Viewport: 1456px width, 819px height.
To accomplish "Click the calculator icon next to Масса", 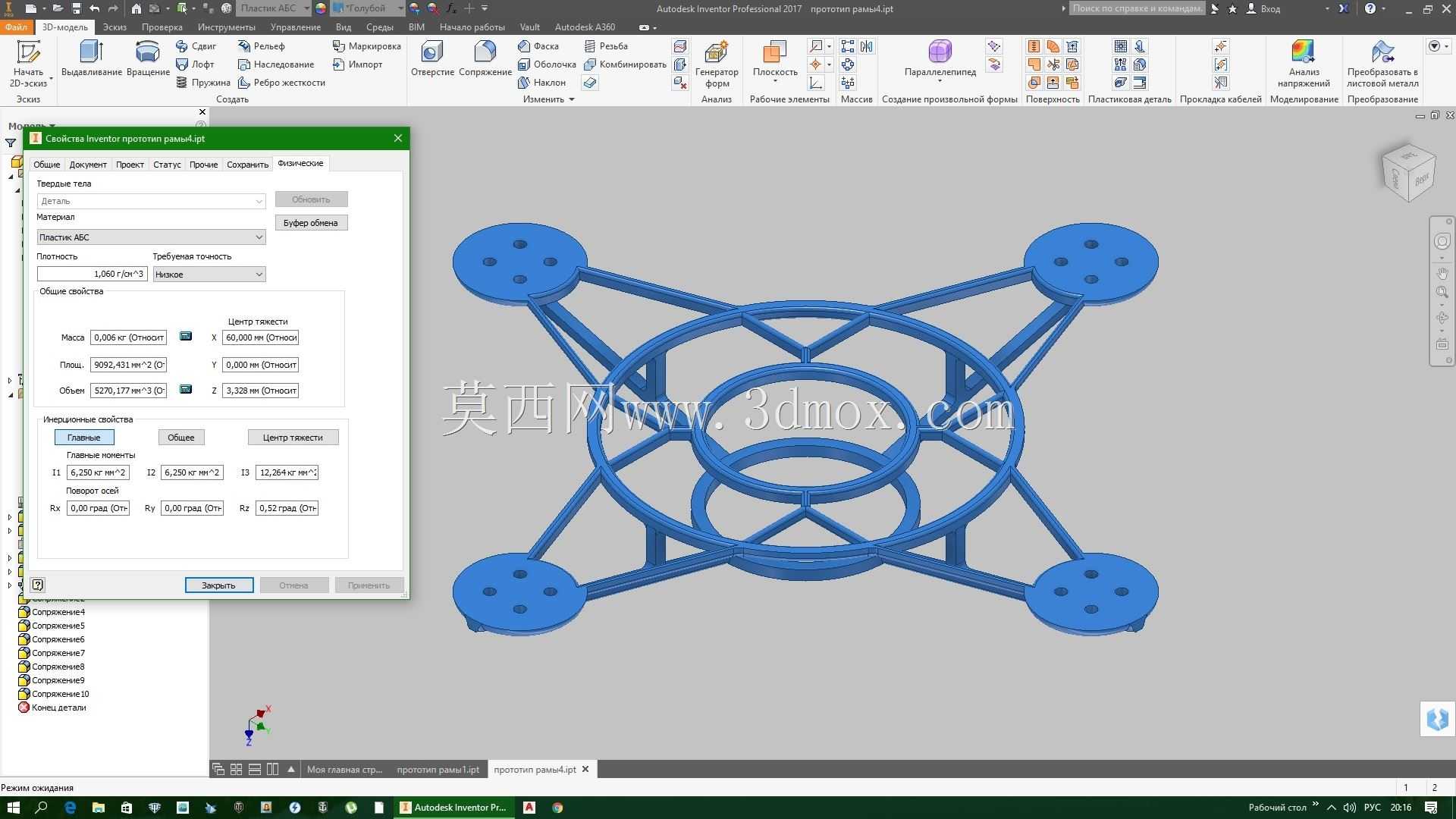I will (186, 337).
